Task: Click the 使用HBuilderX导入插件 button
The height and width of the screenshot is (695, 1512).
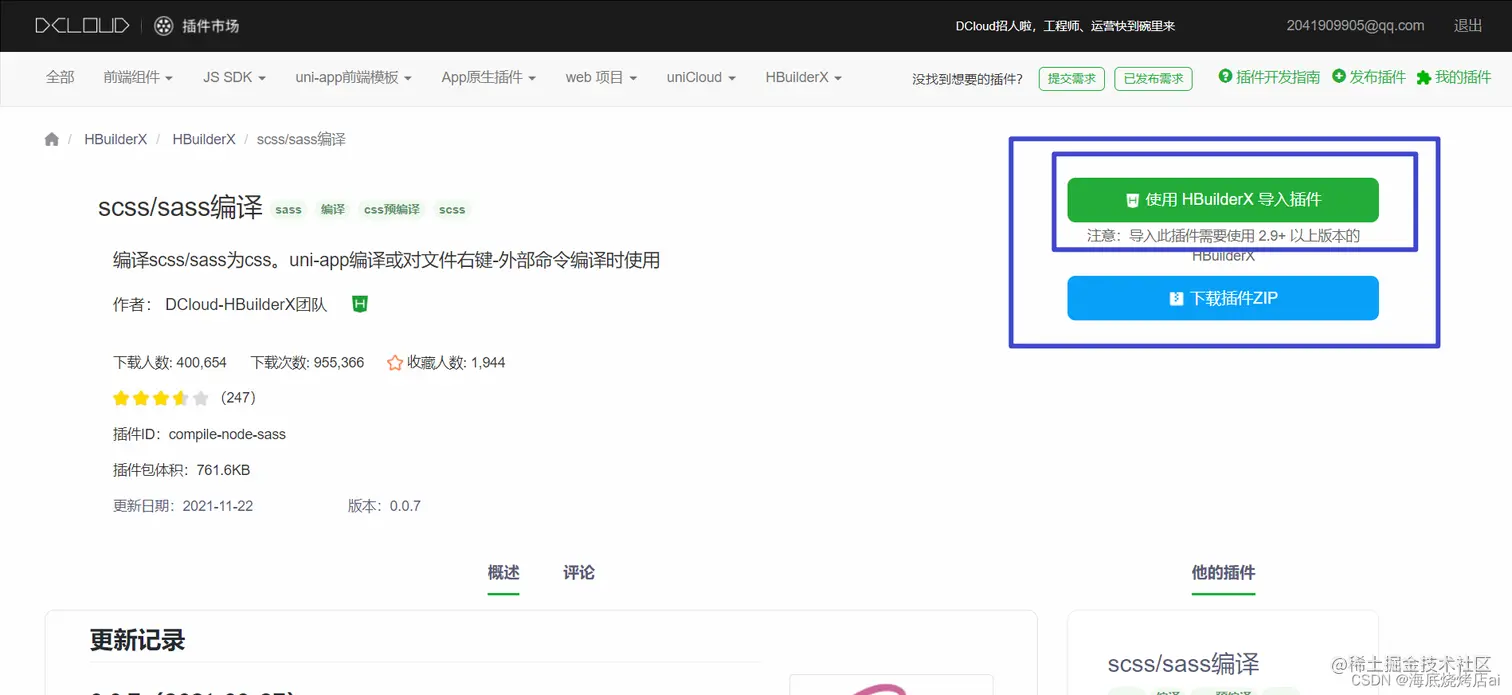Action: 1222,199
